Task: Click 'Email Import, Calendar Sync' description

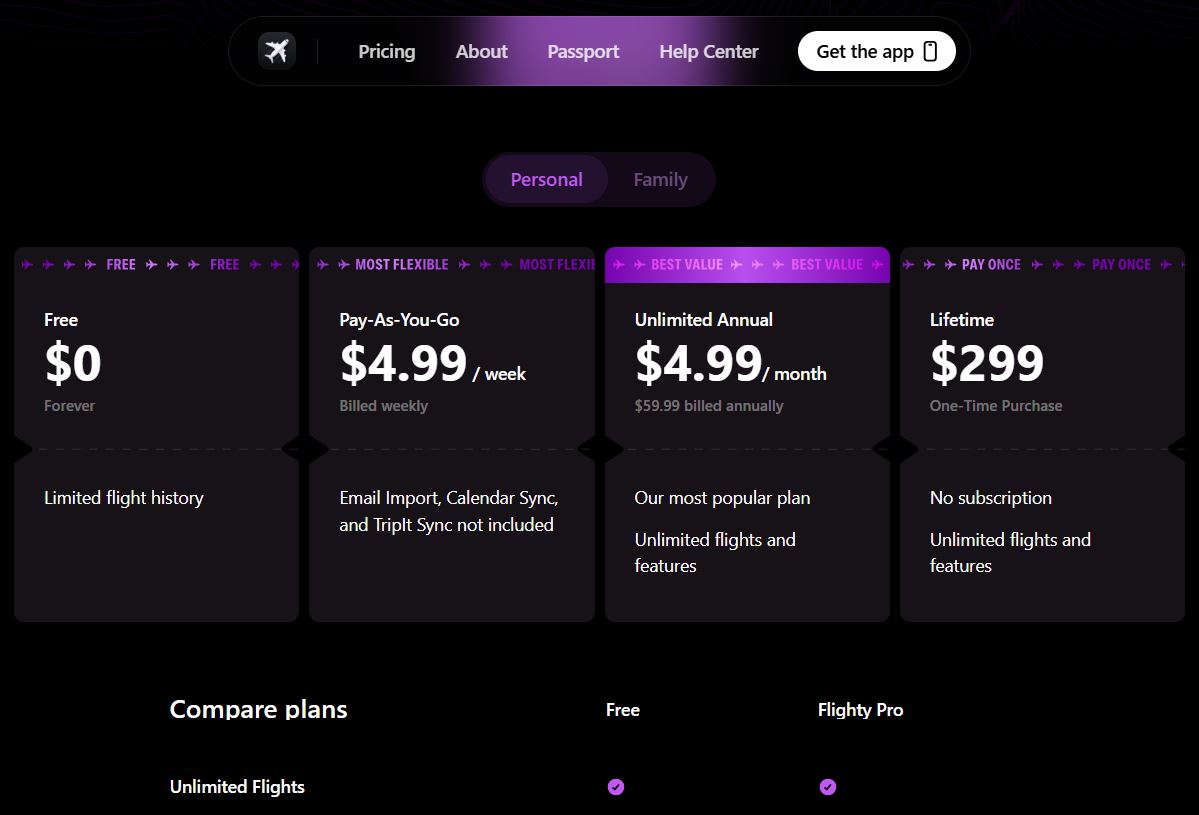Action: click(449, 511)
